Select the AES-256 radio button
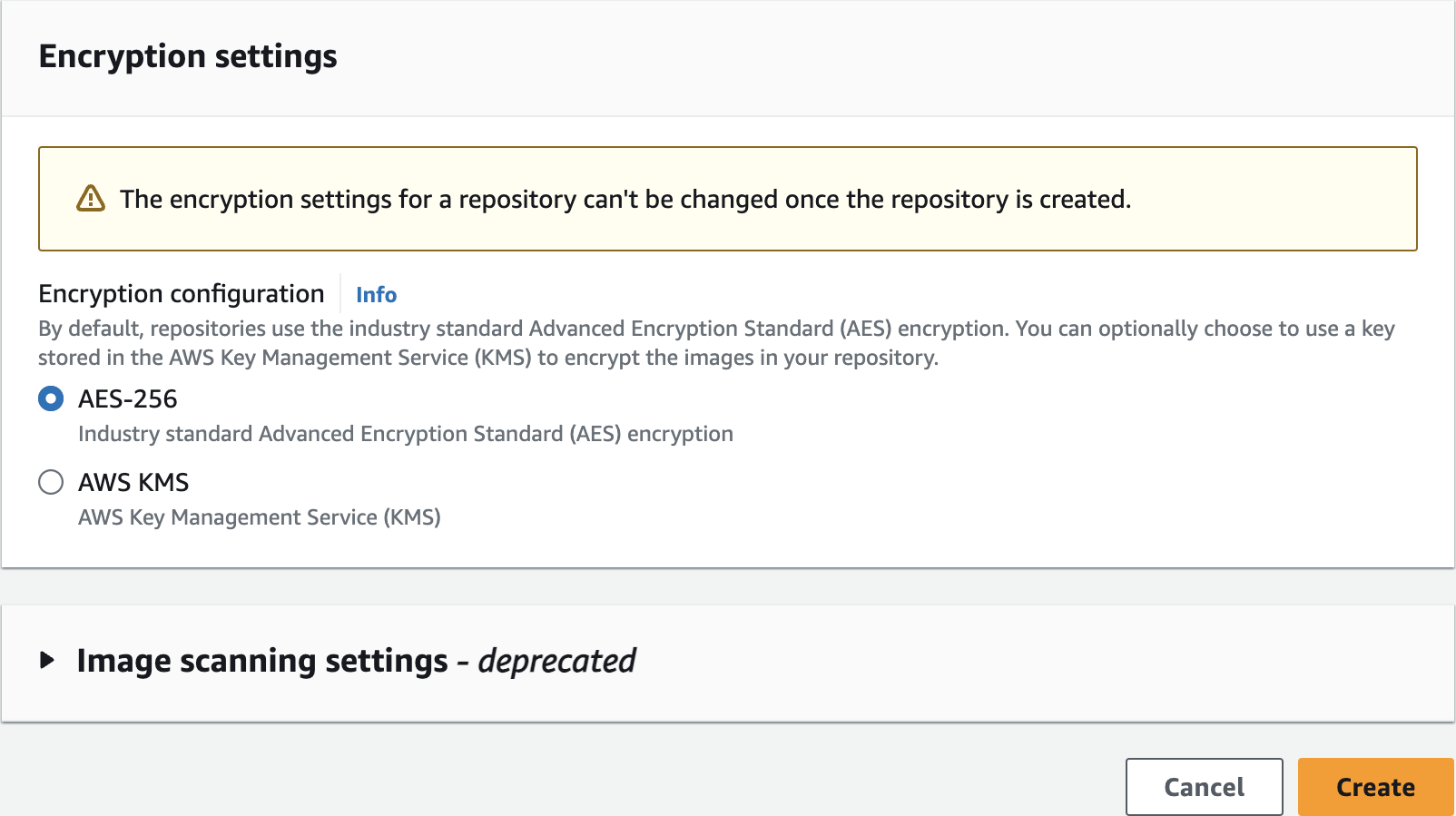 pos(51,398)
